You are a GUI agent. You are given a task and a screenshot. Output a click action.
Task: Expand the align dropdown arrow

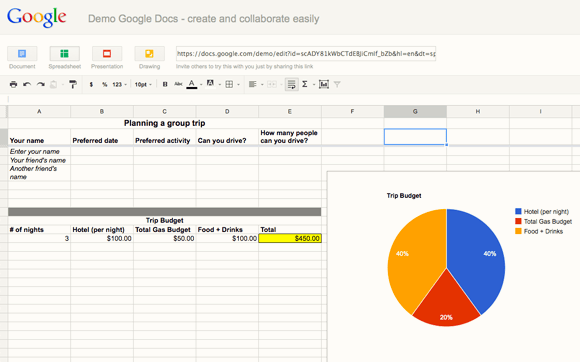click(x=262, y=85)
